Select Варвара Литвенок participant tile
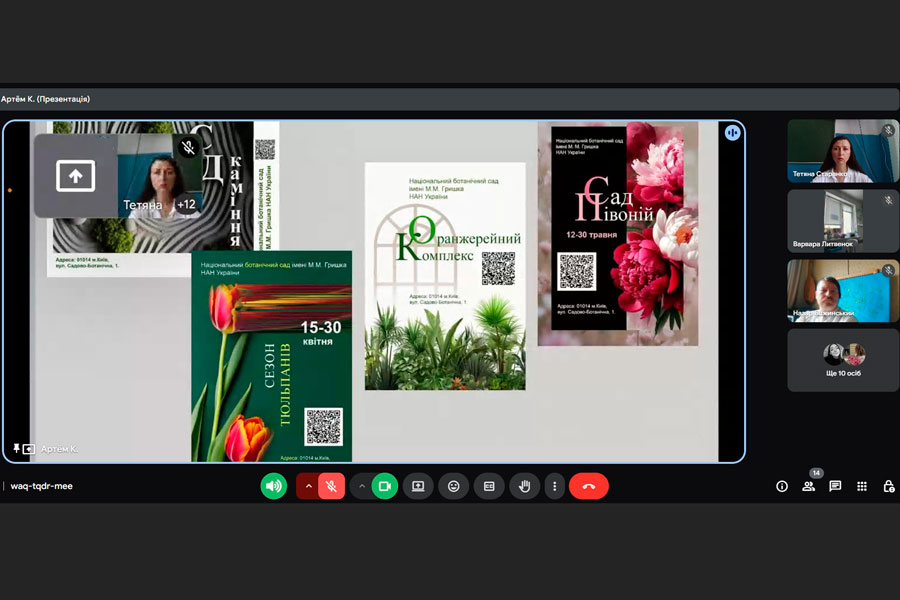This screenshot has height=600, width=900. [843, 221]
